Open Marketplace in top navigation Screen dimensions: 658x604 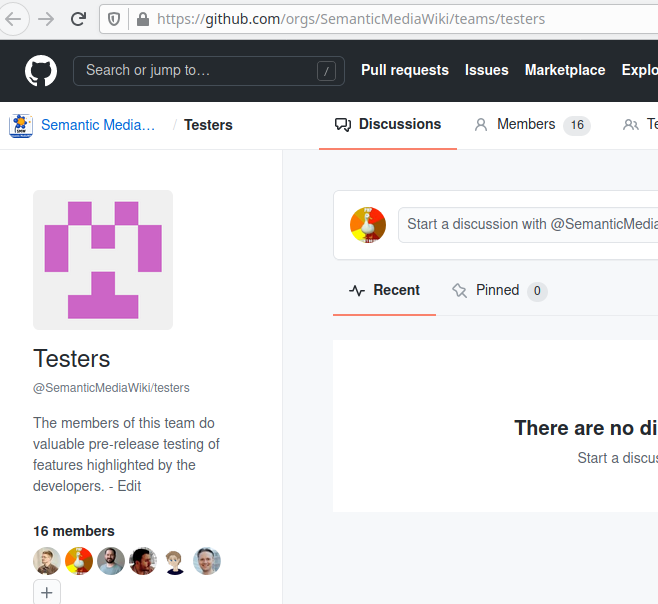(565, 70)
